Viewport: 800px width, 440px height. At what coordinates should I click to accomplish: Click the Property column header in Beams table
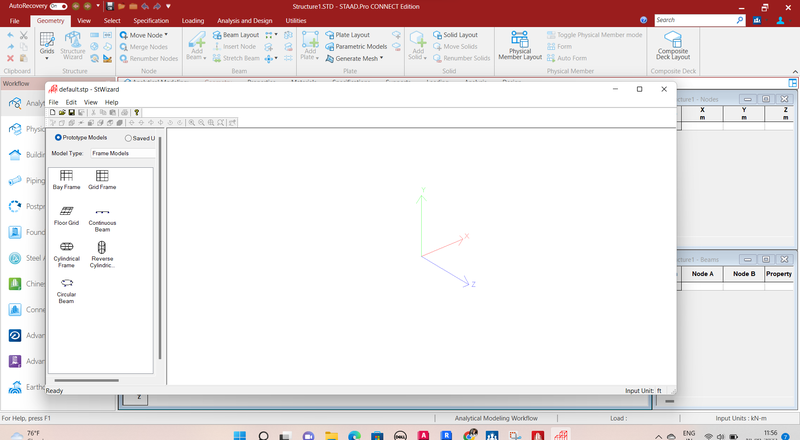point(779,274)
